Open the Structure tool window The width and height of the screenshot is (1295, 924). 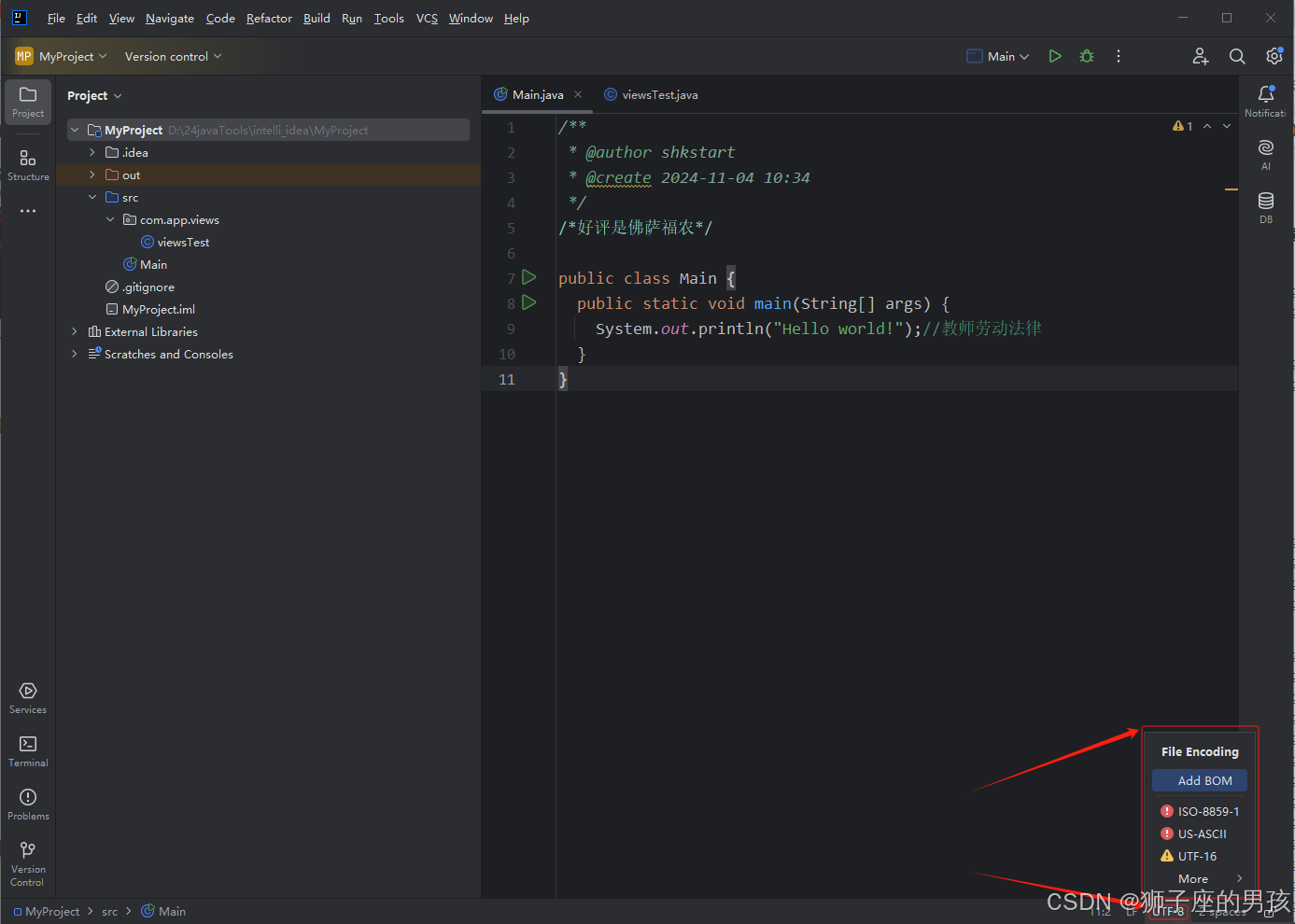(x=28, y=165)
